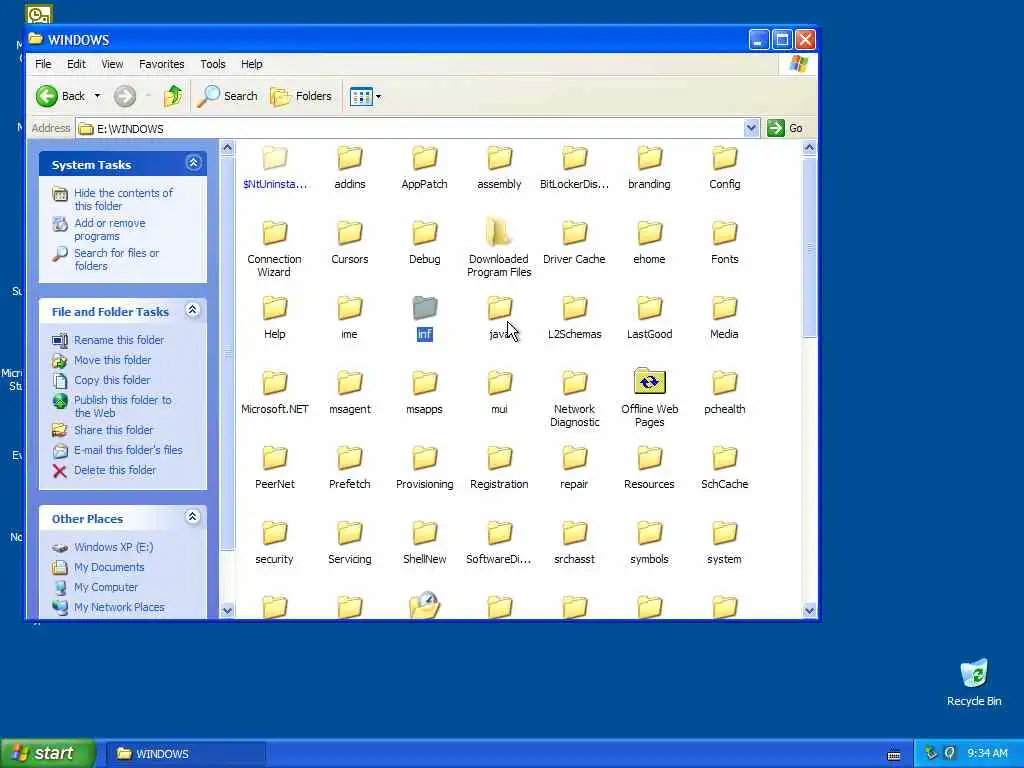Select the Downloaded Program Files folder
This screenshot has width=1024, height=768.
pyautogui.click(x=500, y=249)
